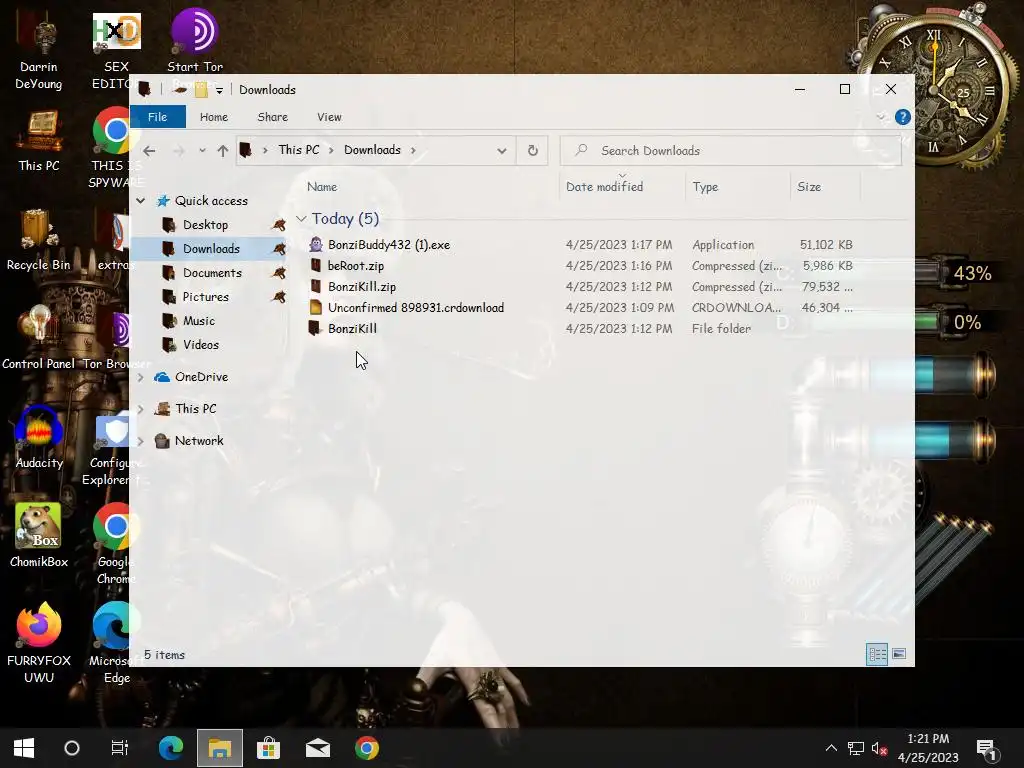The image size is (1024, 768).
Task: Select Documents under Quick access
Action: [210, 273]
